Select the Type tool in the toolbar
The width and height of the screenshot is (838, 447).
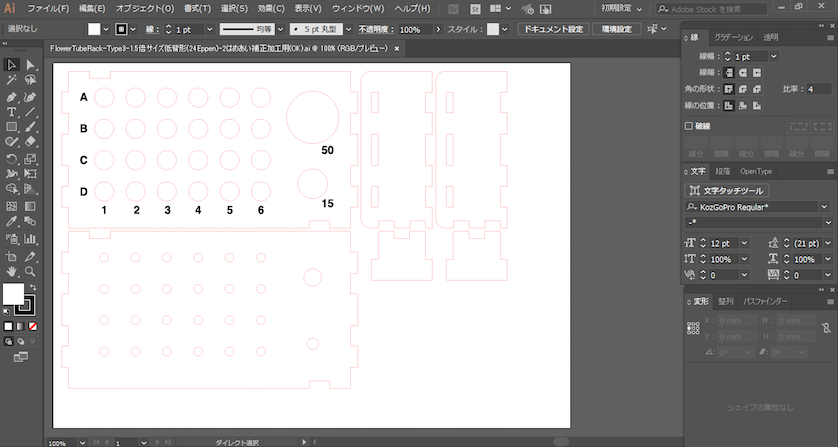pyautogui.click(x=11, y=112)
